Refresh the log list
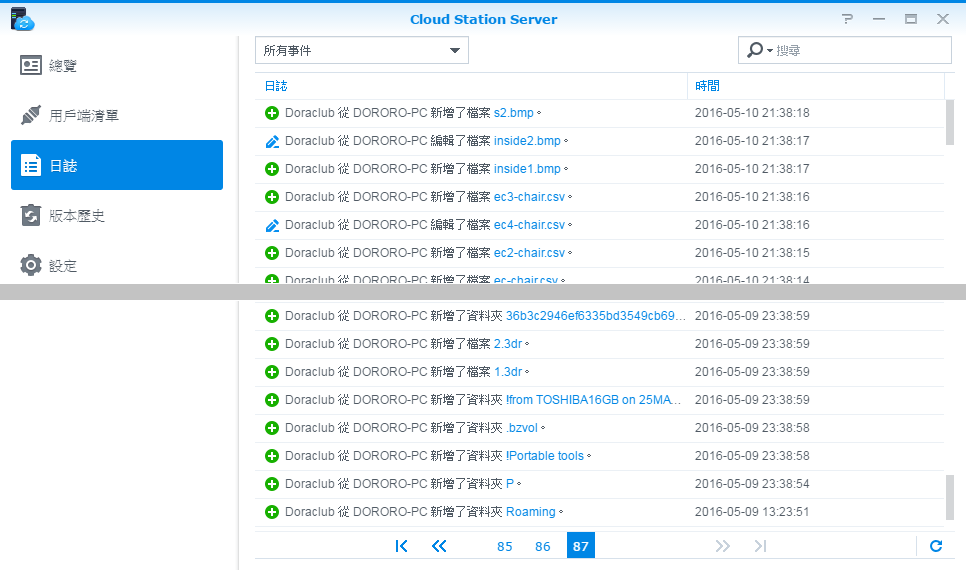Viewport: 966px width, 571px height. coord(936,546)
